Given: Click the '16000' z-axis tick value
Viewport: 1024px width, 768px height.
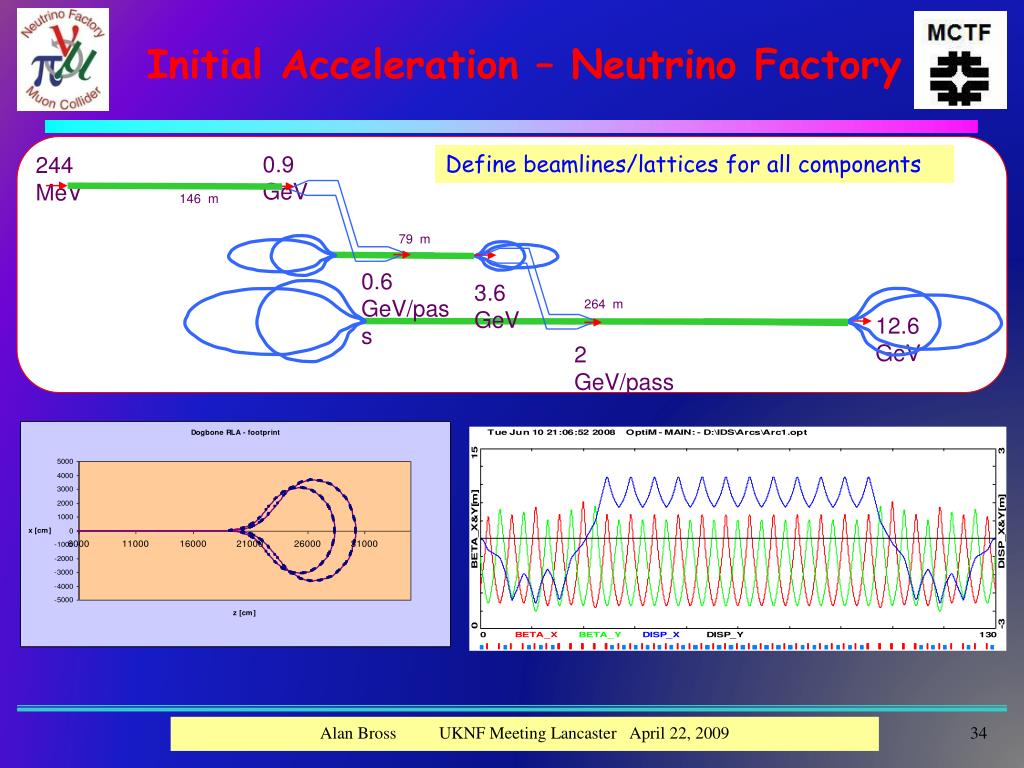Looking at the screenshot, I should (x=193, y=543).
